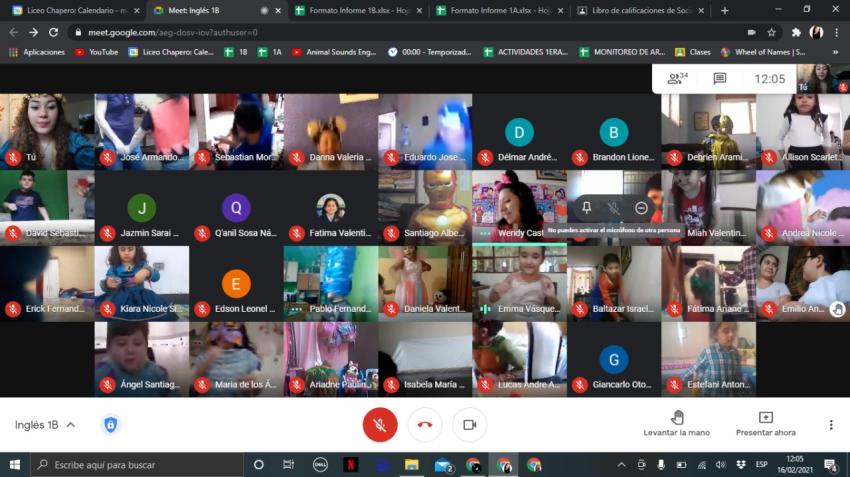The image size is (850, 477).
Task: Click the muted mic icon on Wendy's tile
Action: tap(614, 208)
